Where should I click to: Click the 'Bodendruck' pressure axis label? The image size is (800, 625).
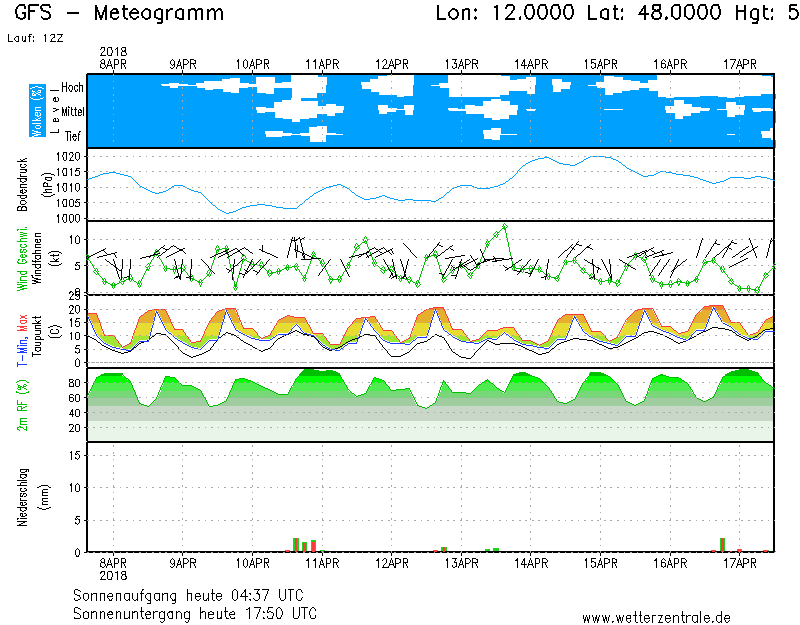pos(22,184)
